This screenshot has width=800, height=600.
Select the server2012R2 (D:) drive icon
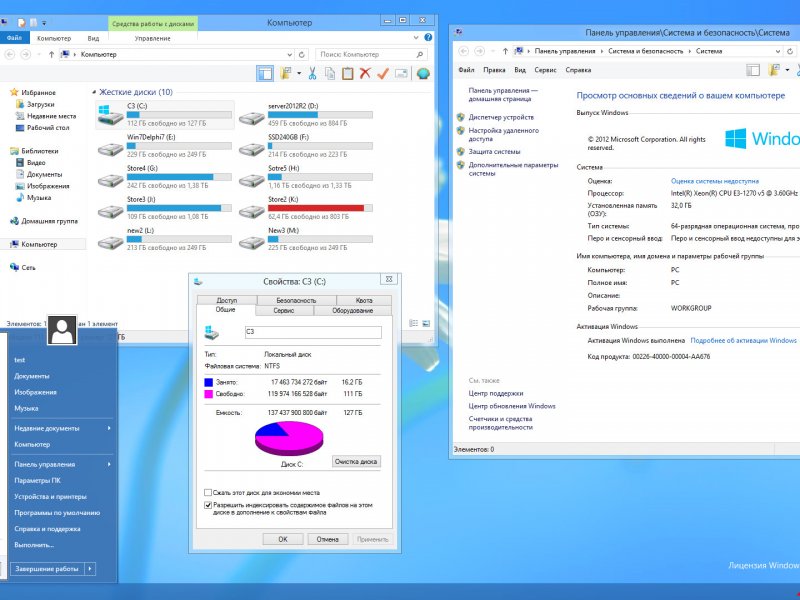(252, 118)
